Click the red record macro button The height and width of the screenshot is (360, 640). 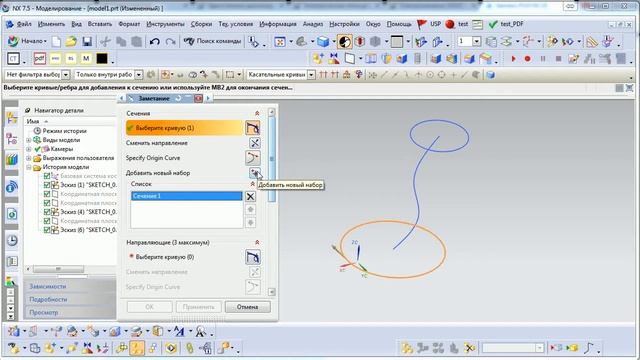point(527,59)
